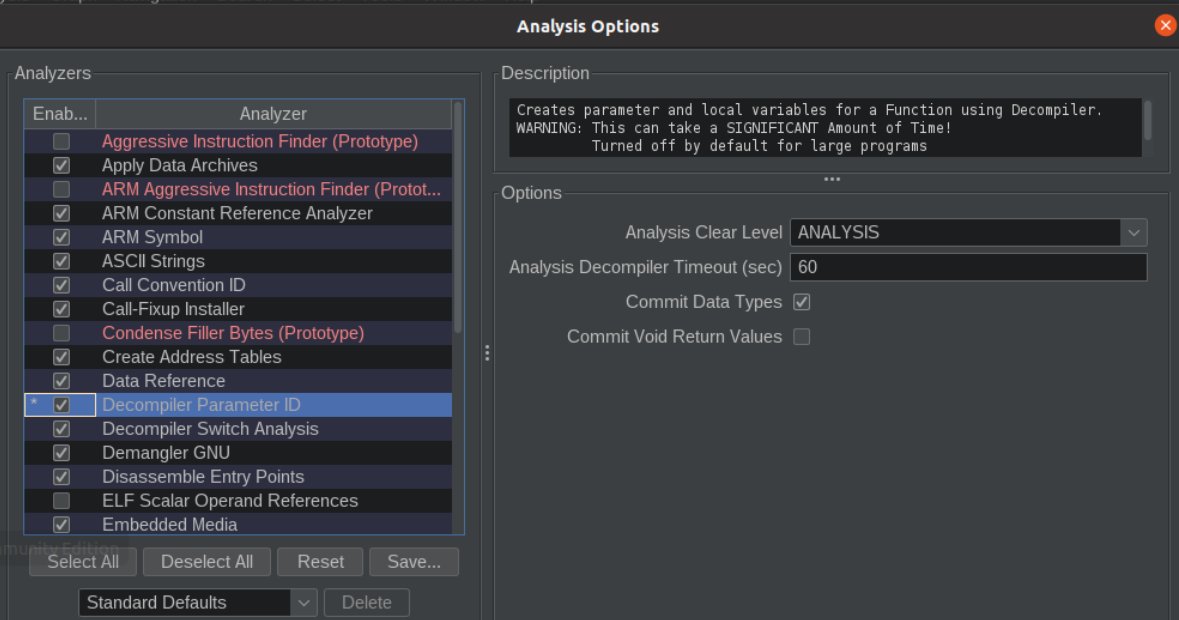Enable Commit Void Return Values option
1179x620 pixels.
pyautogui.click(x=802, y=337)
